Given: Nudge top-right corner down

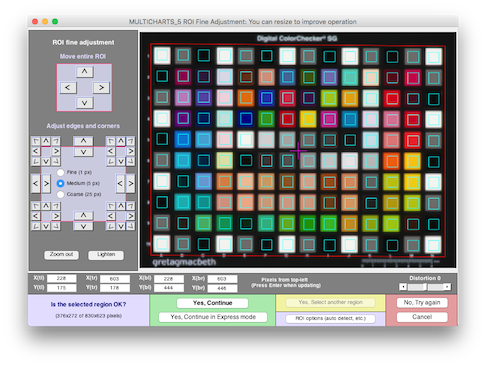Looking at the screenshot, I should (121, 162).
